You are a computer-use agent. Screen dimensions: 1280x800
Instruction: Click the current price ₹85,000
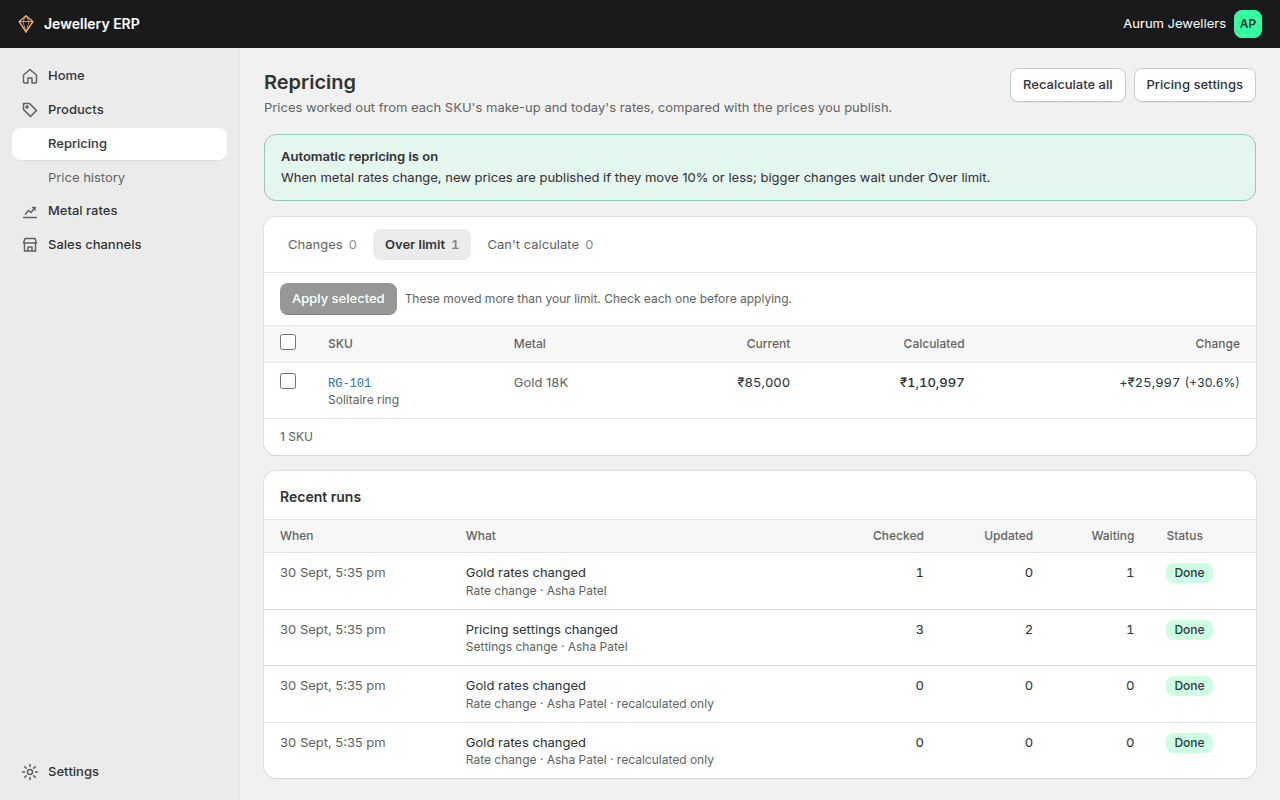pos(764,383)
